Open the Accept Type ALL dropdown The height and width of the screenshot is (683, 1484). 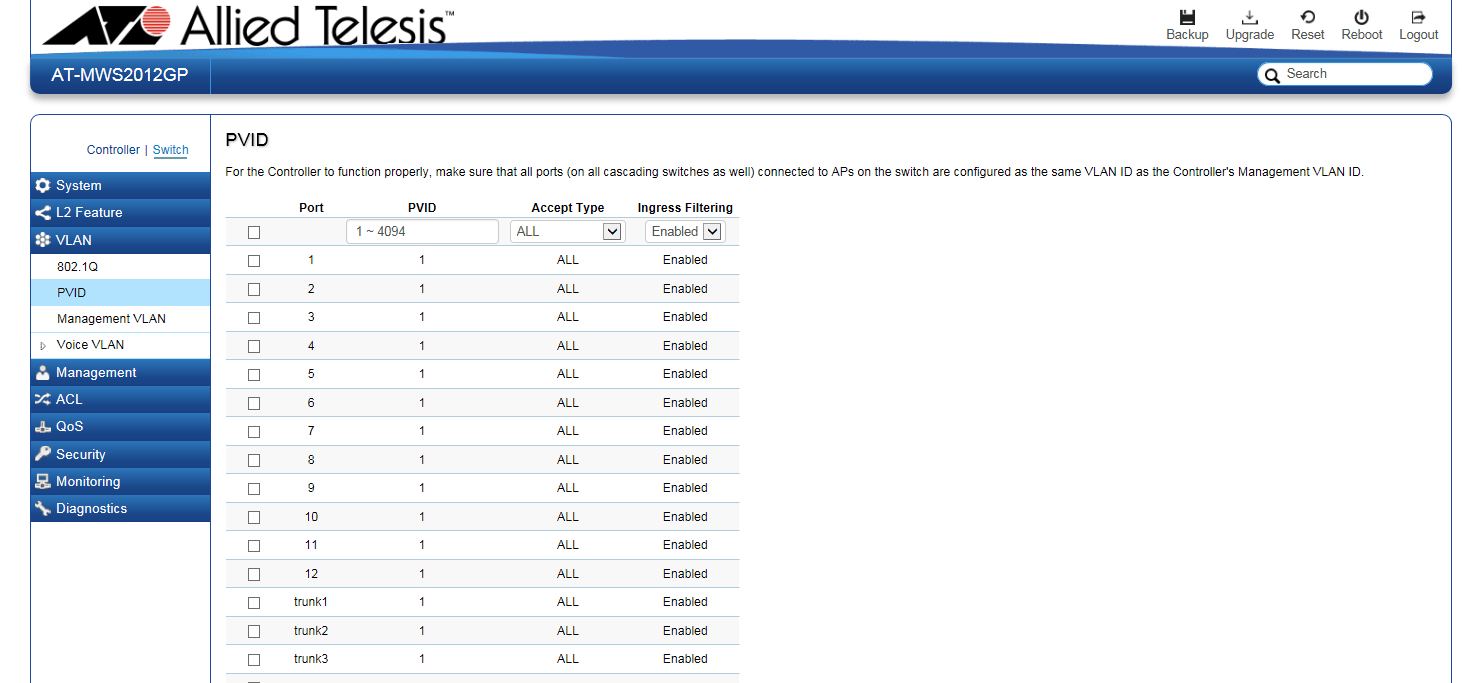[567, 232]
